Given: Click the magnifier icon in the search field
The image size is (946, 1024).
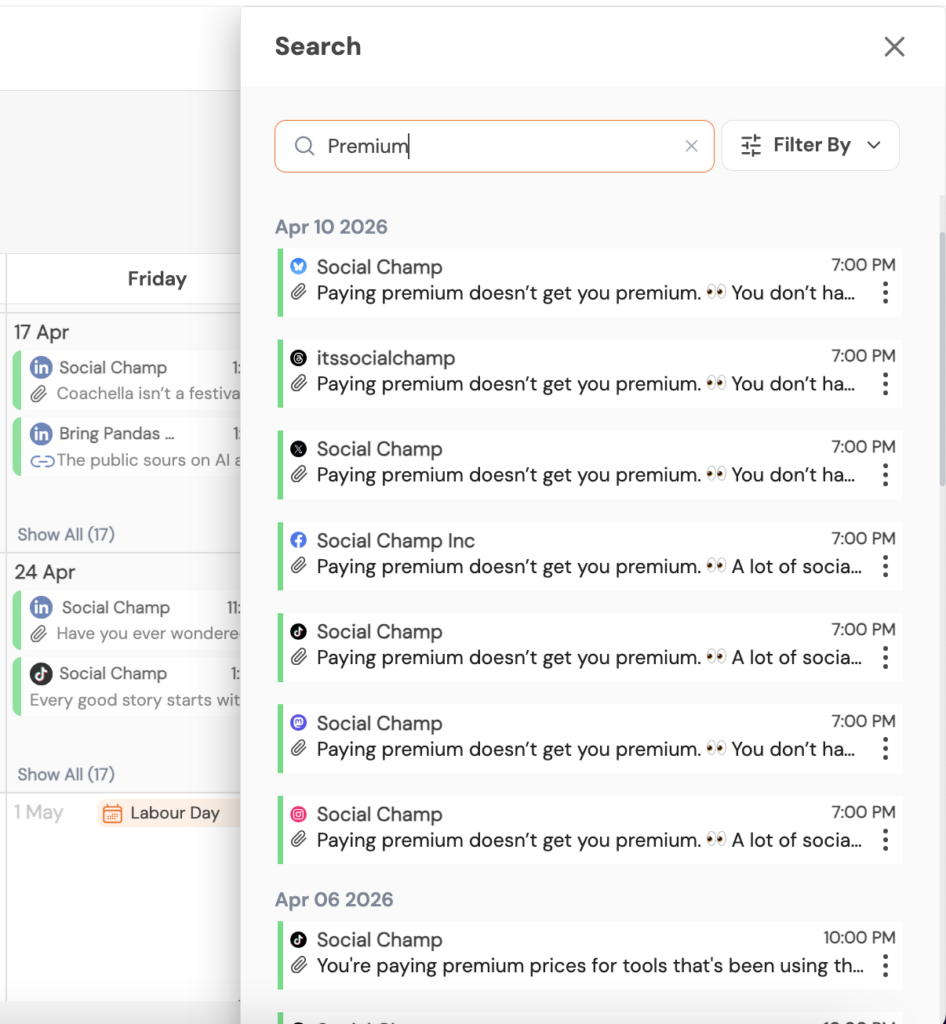Looking at the screenshot, I should pos(304,146).
